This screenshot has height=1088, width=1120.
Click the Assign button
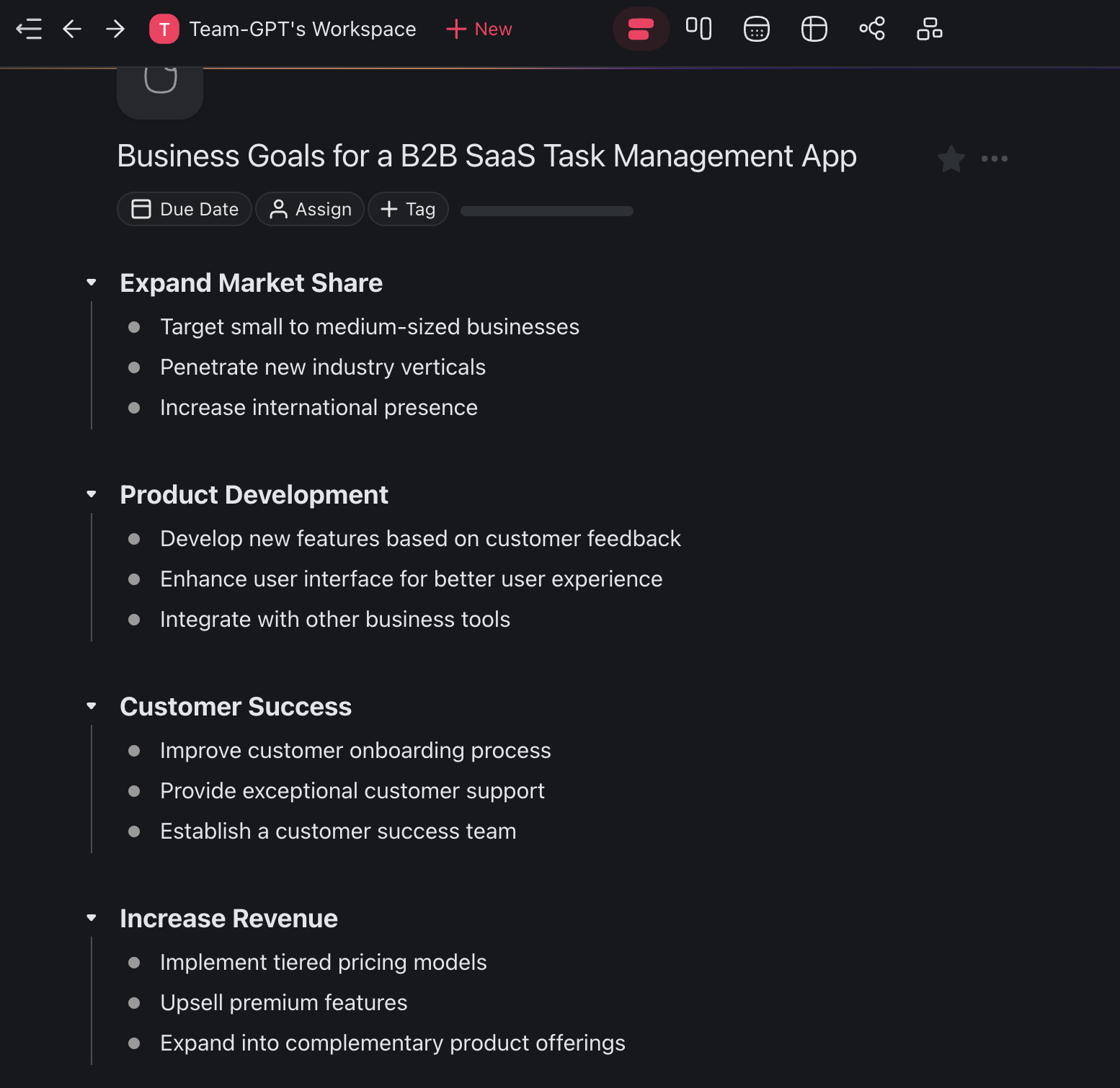pos(310,209)
